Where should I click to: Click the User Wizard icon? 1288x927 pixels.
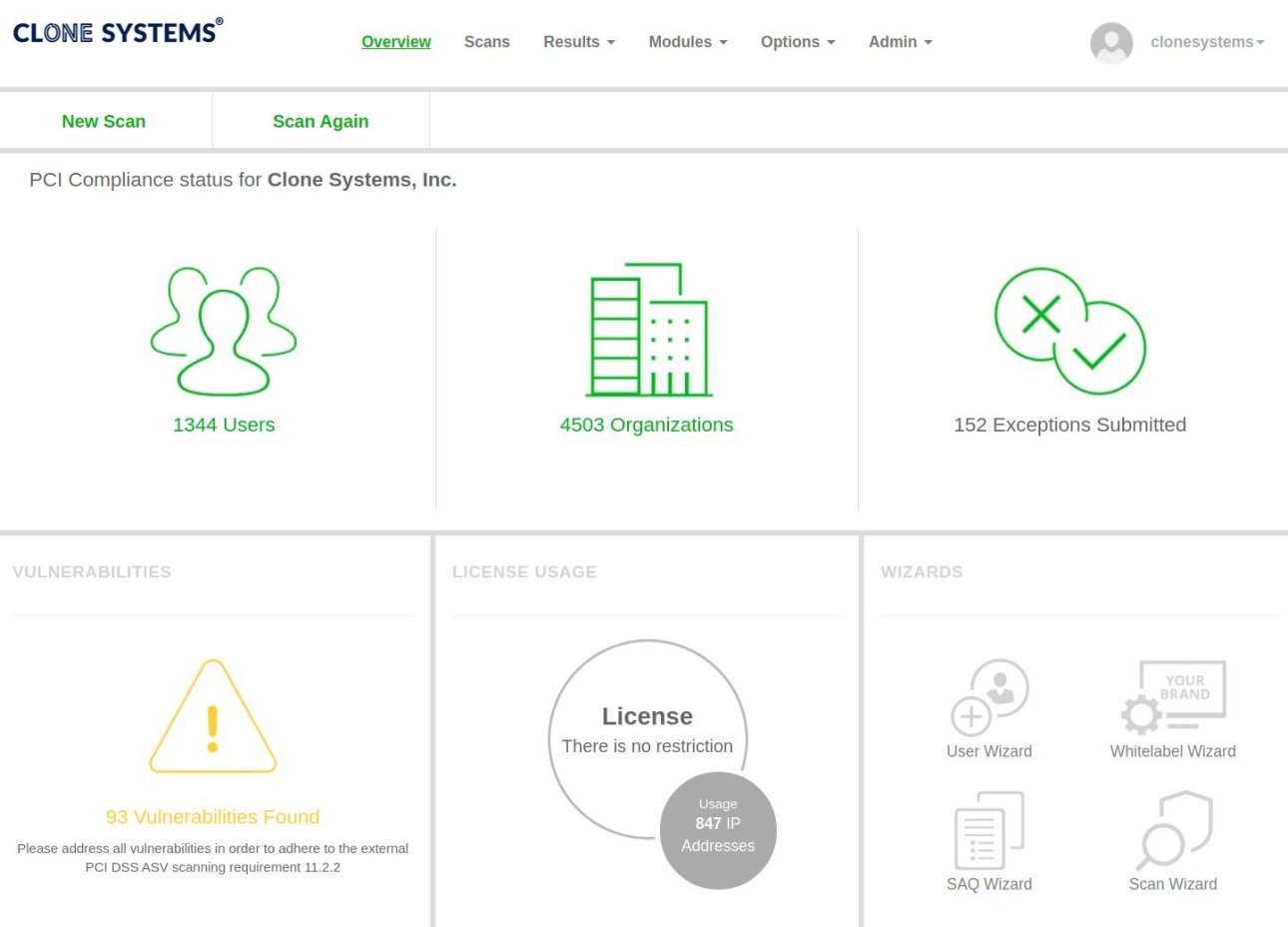[989, 697]
